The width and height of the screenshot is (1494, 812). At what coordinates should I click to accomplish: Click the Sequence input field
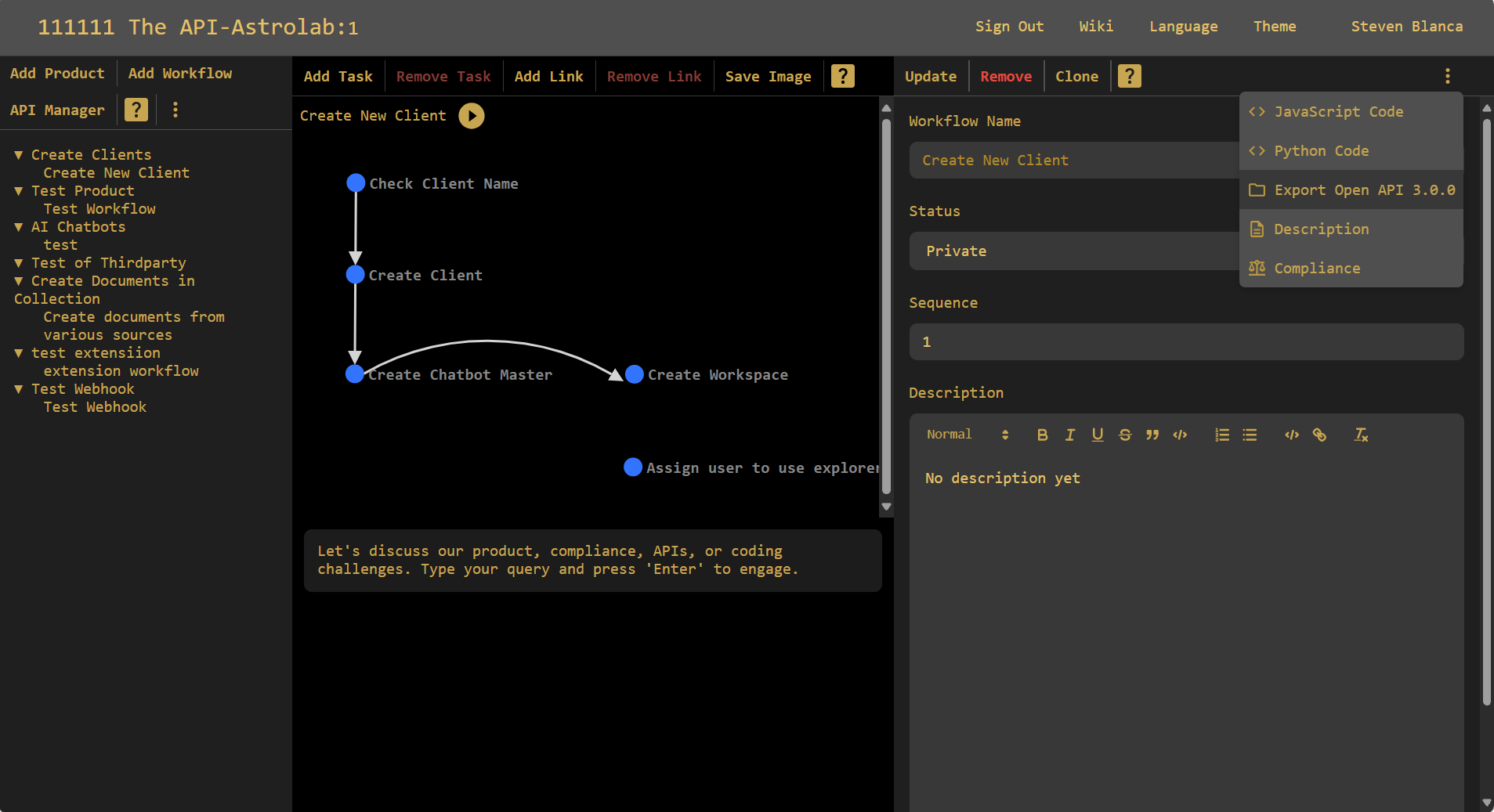pyautogui.click(x=1185, y=342)
